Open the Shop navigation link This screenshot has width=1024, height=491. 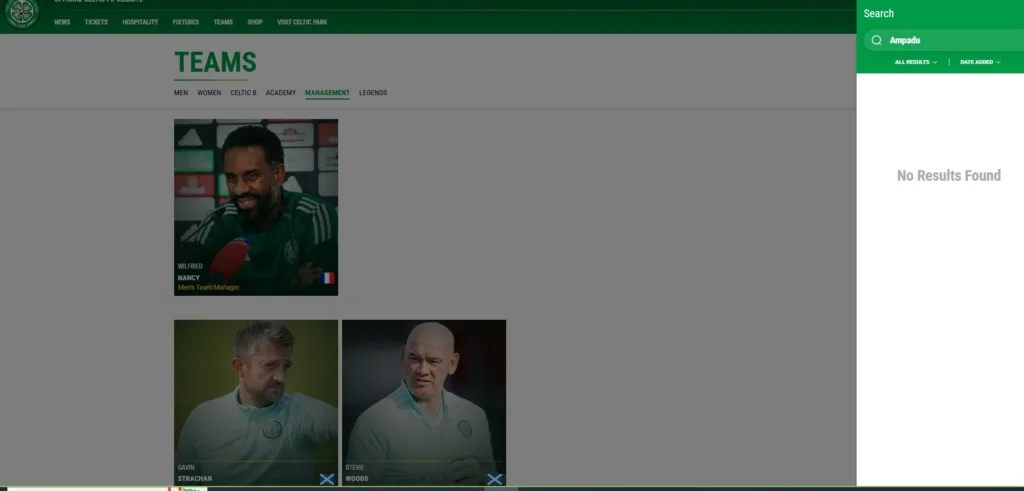(x=255, y=22)
